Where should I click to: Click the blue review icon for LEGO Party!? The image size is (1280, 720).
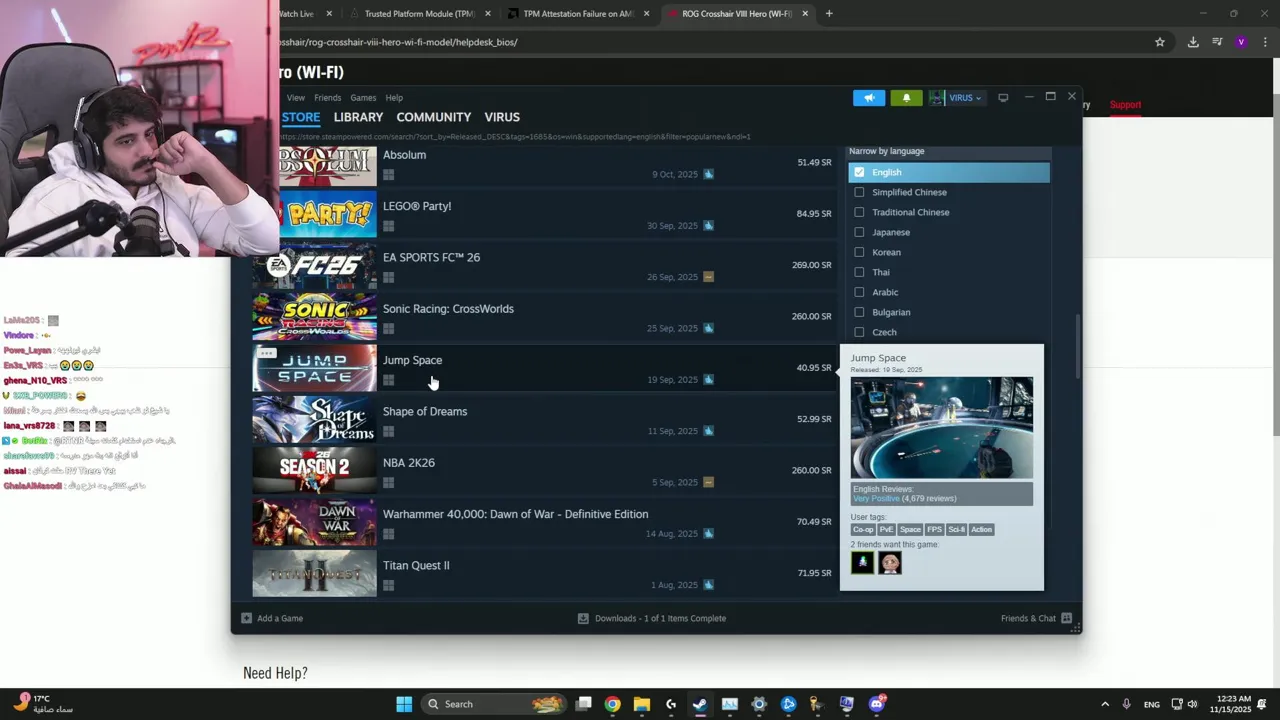click(708, 226)
